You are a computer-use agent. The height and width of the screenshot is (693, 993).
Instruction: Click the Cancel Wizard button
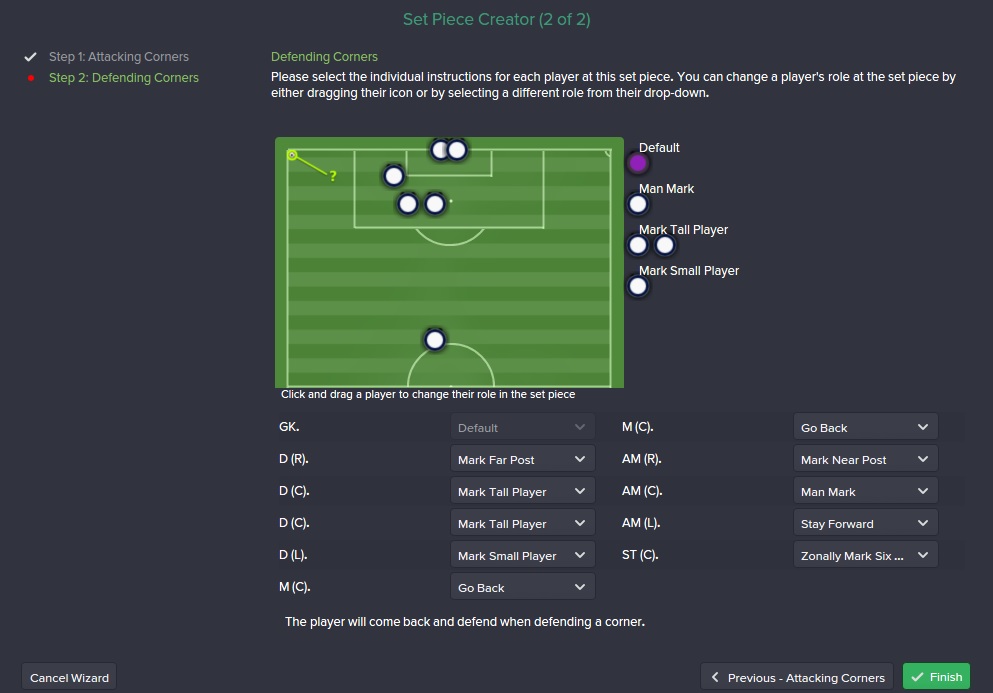(x=69, y=677)
